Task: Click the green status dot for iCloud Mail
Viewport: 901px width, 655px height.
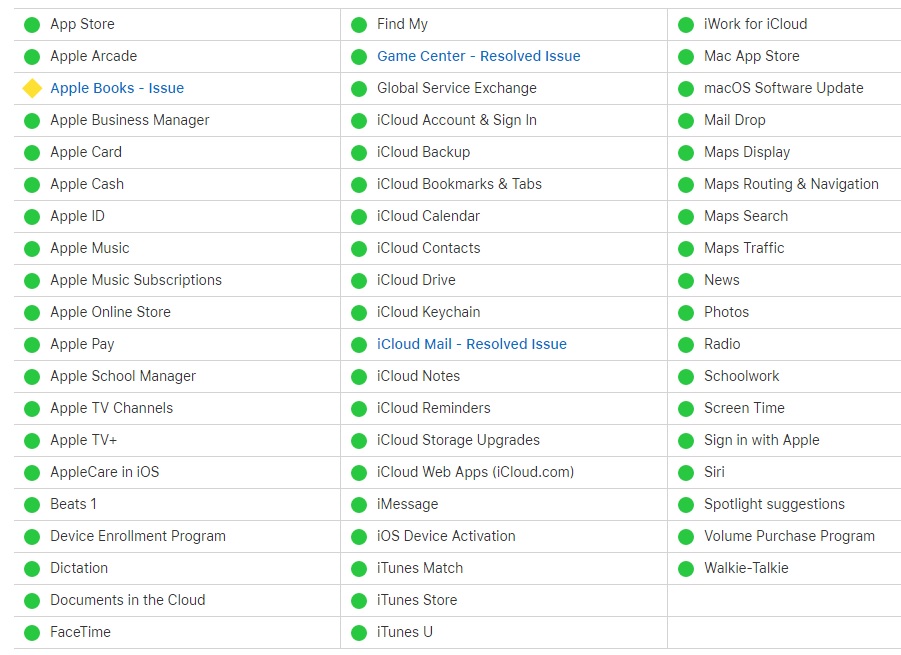Action: 359,345
